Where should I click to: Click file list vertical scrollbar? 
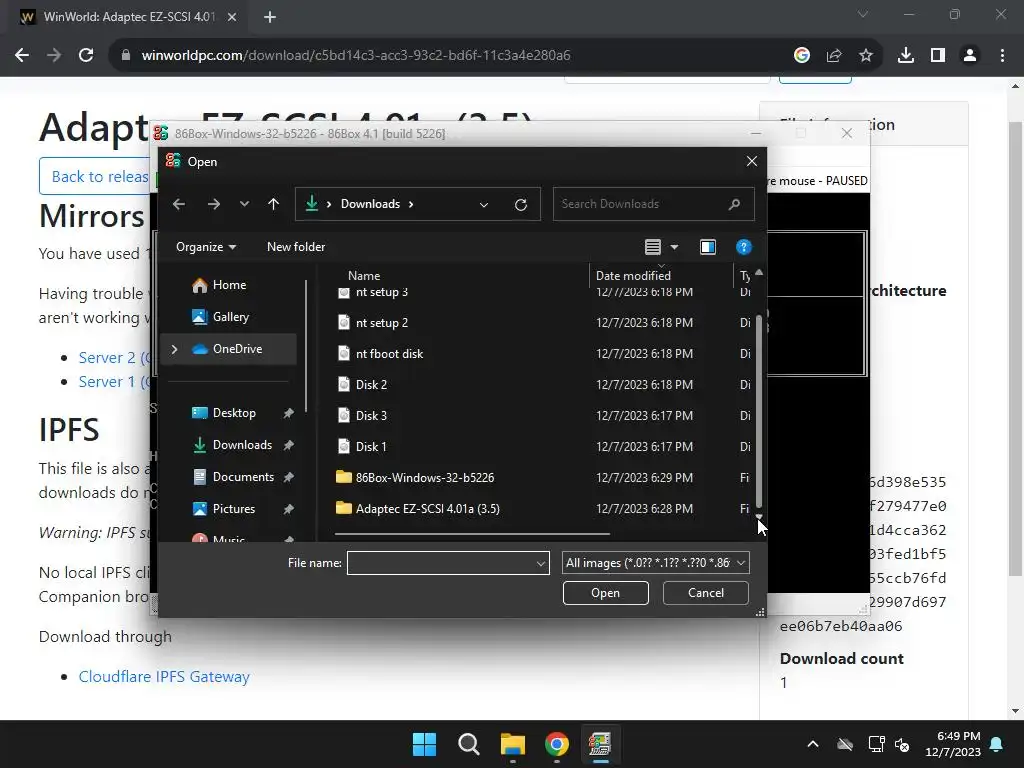(x=759, y=411)
